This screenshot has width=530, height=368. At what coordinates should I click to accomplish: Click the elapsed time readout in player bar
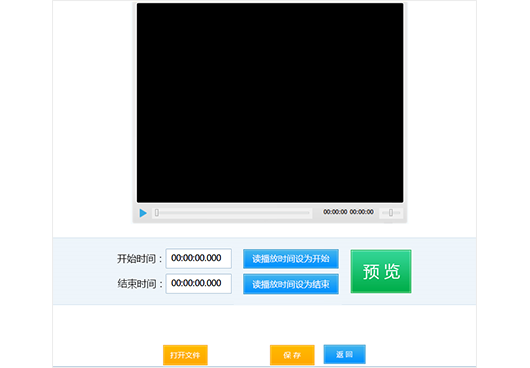pos(335,212)
